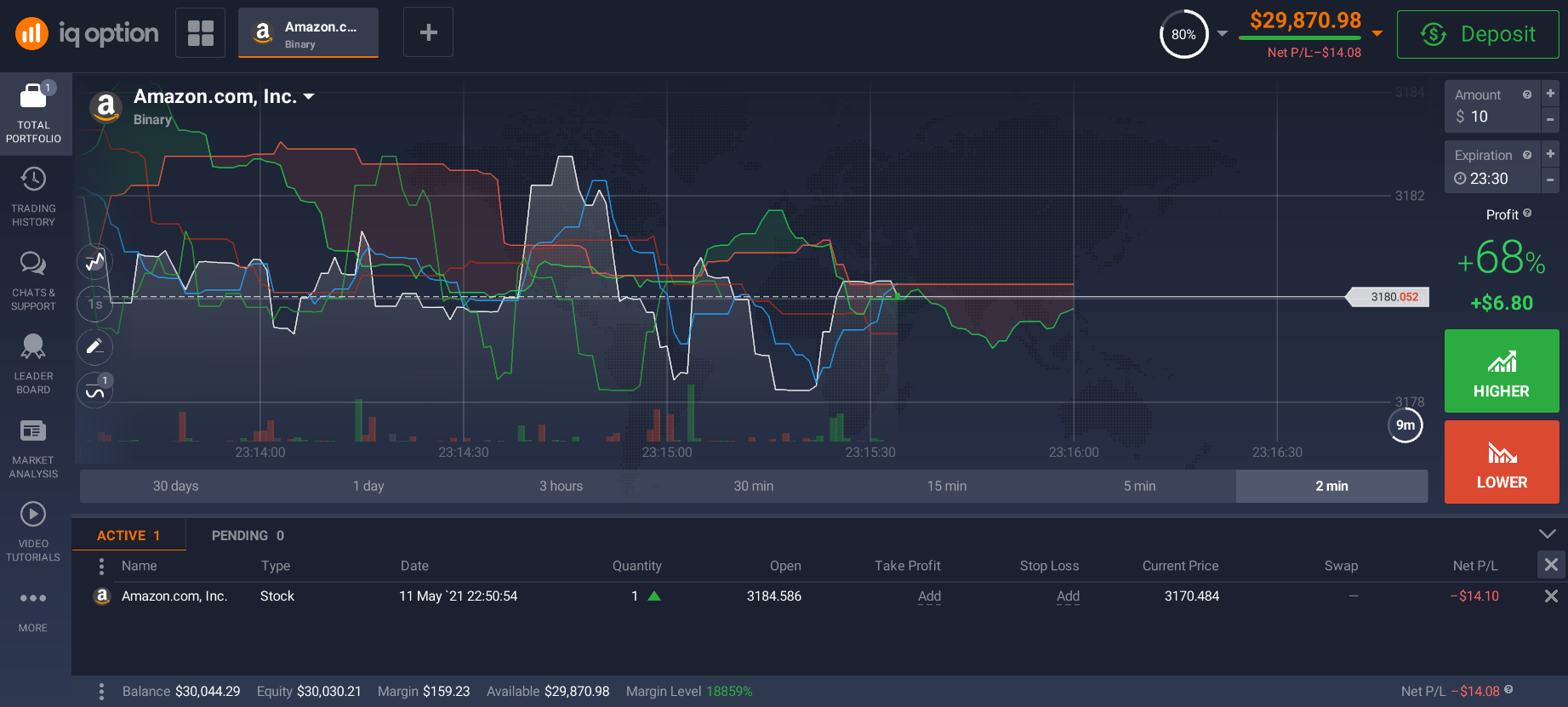Open the chart indicators tool

94,391
